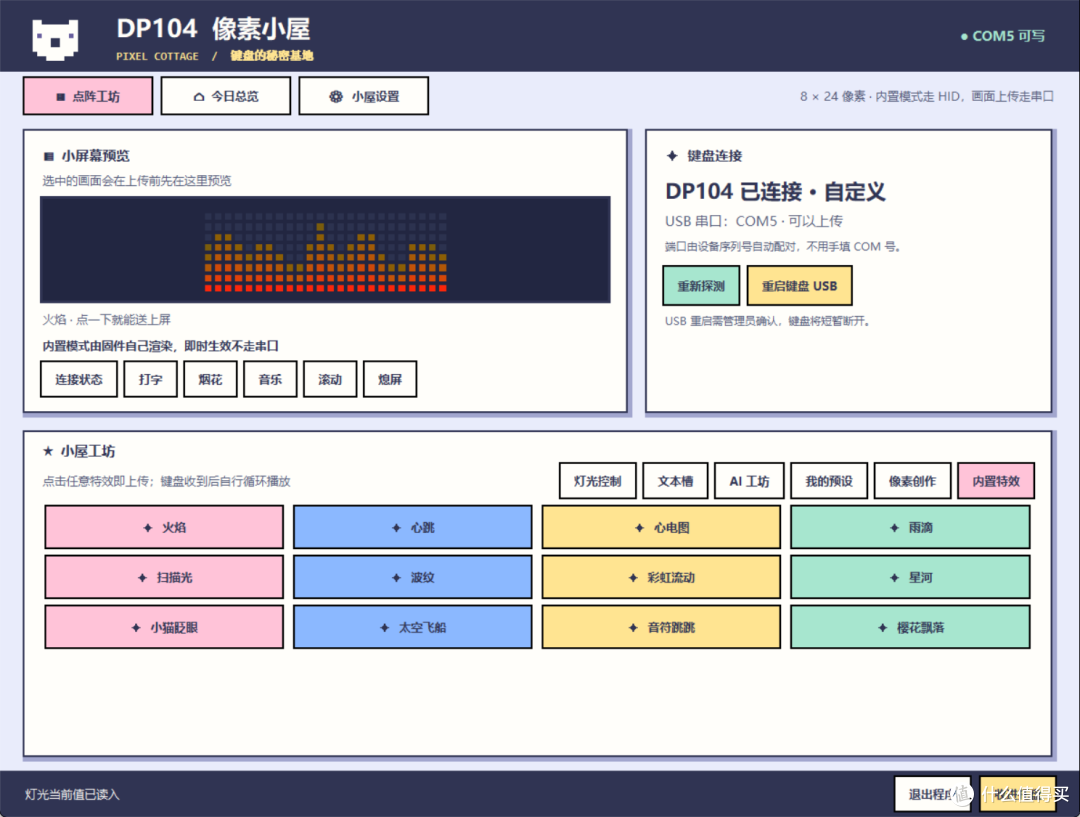Click the 灯光当前值已读入 status text
The height and width of the screenshot is (817, 1080).
pos(72,794)
